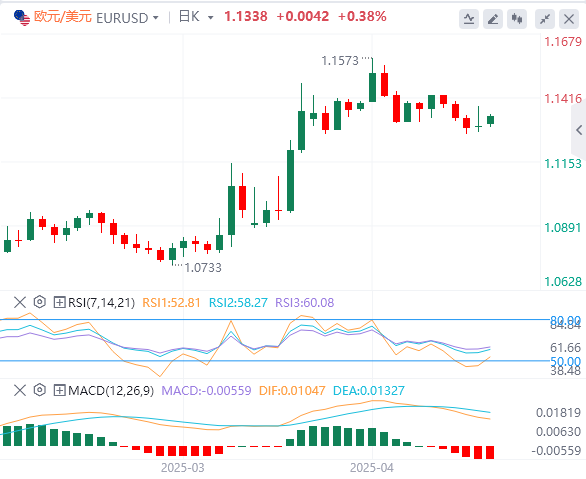Click the MACD axis value 0.00630
This screenshot has width=586, height=479.
coord(558,432)
